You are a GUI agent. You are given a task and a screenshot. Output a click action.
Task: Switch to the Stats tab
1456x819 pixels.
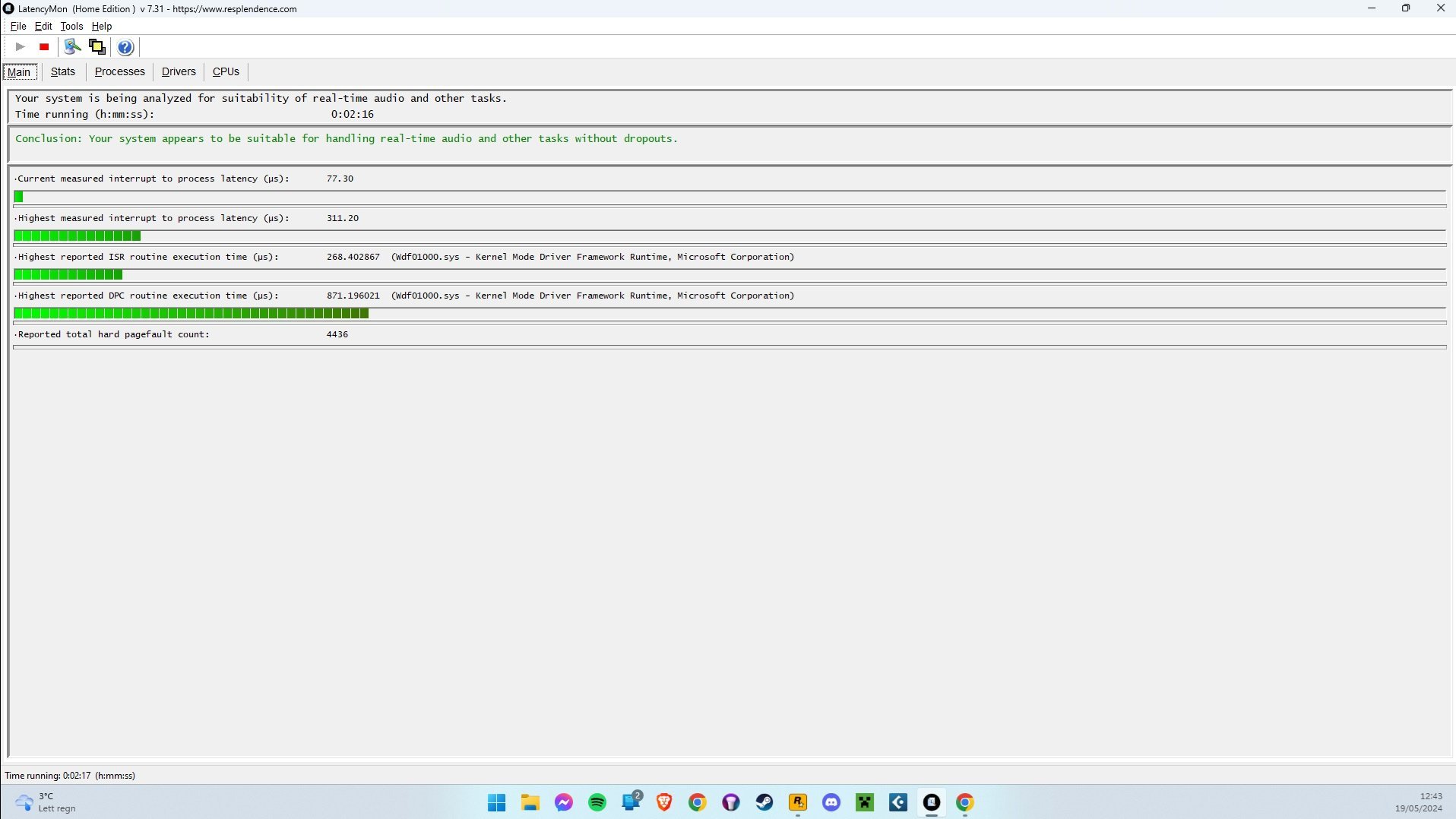click(x=63, y=71)
